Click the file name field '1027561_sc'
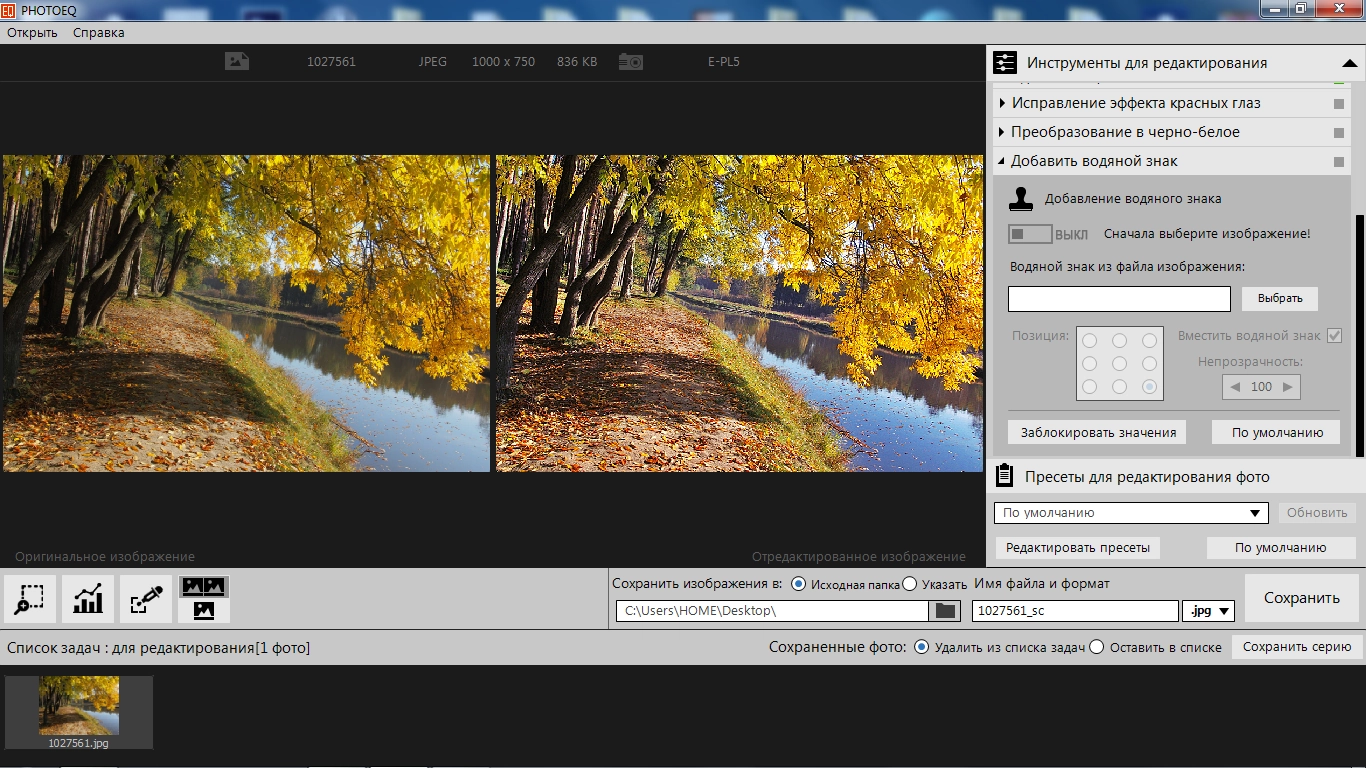 (1075, 611)
